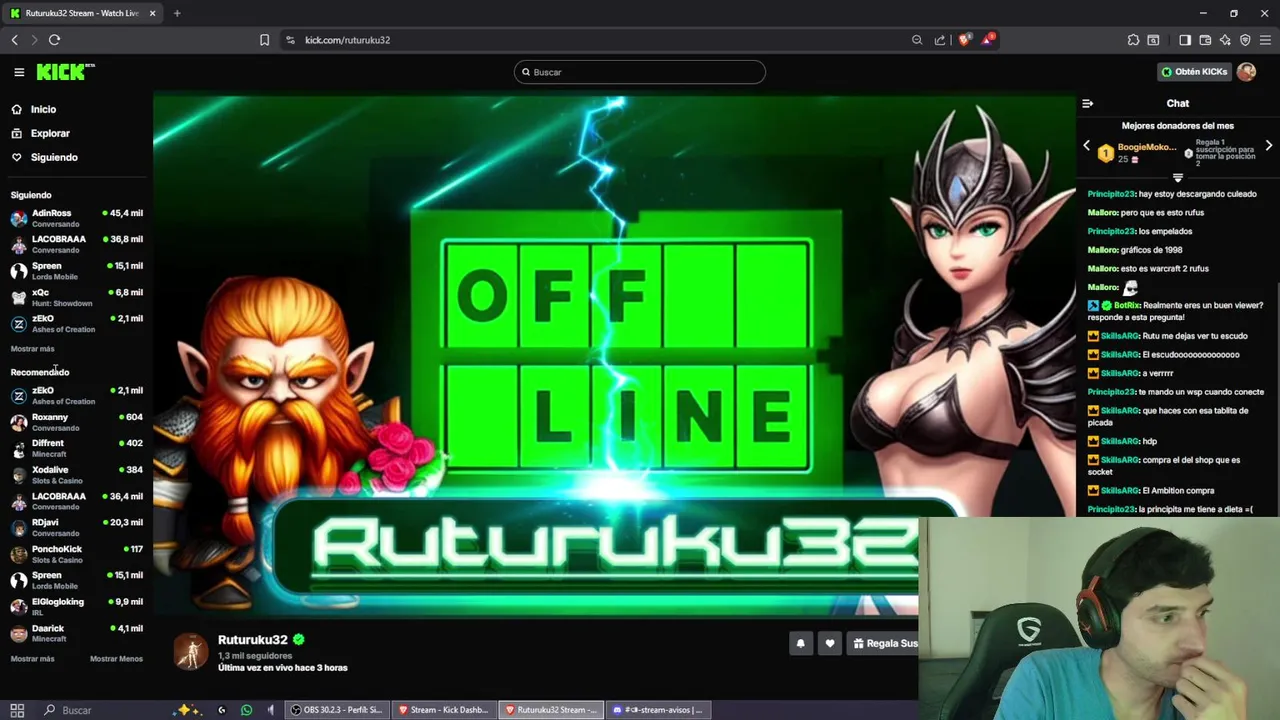Image resolution: width=1280 pixels, height=720 pixels.
Task: Open Windows Start menu
Action: (17, 710)
